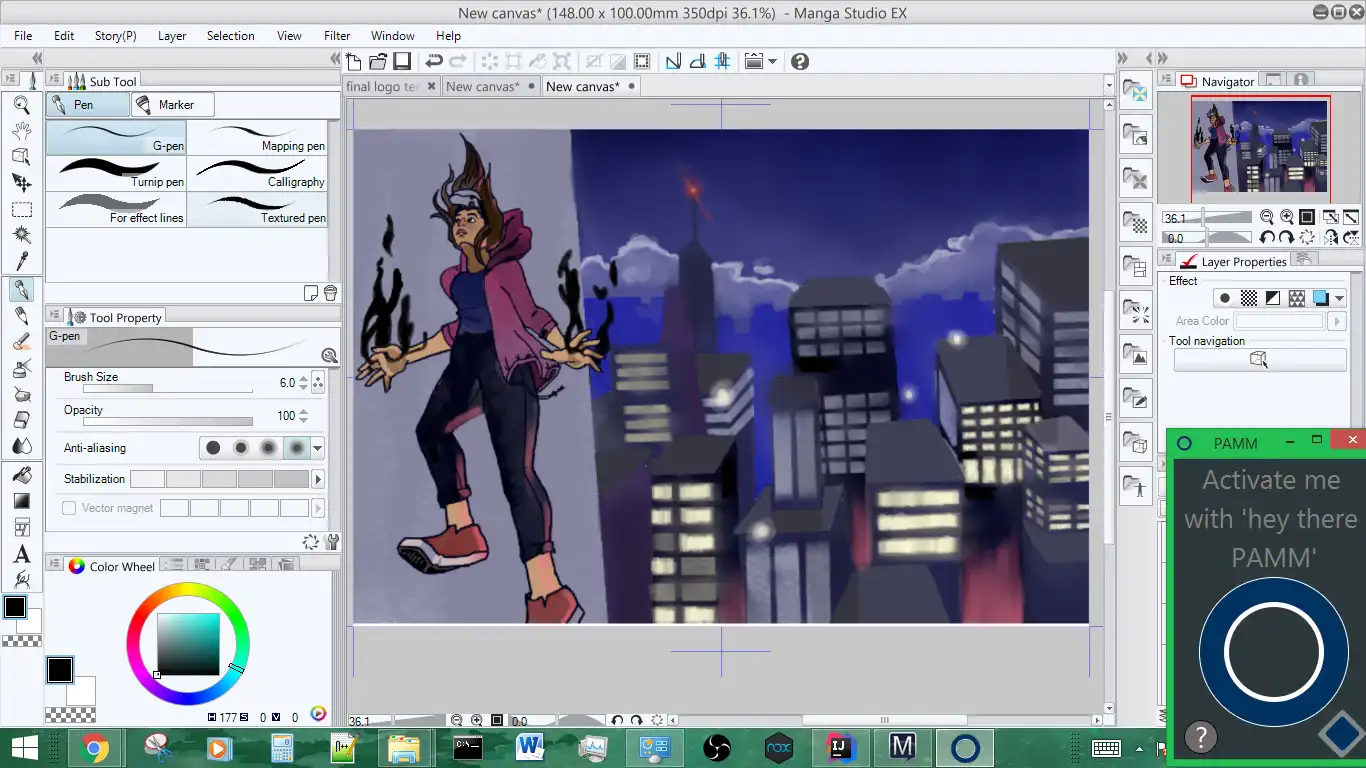Open the Filter menu
1366x768 pixels.
pyautogui.click(x=337, y=35)
